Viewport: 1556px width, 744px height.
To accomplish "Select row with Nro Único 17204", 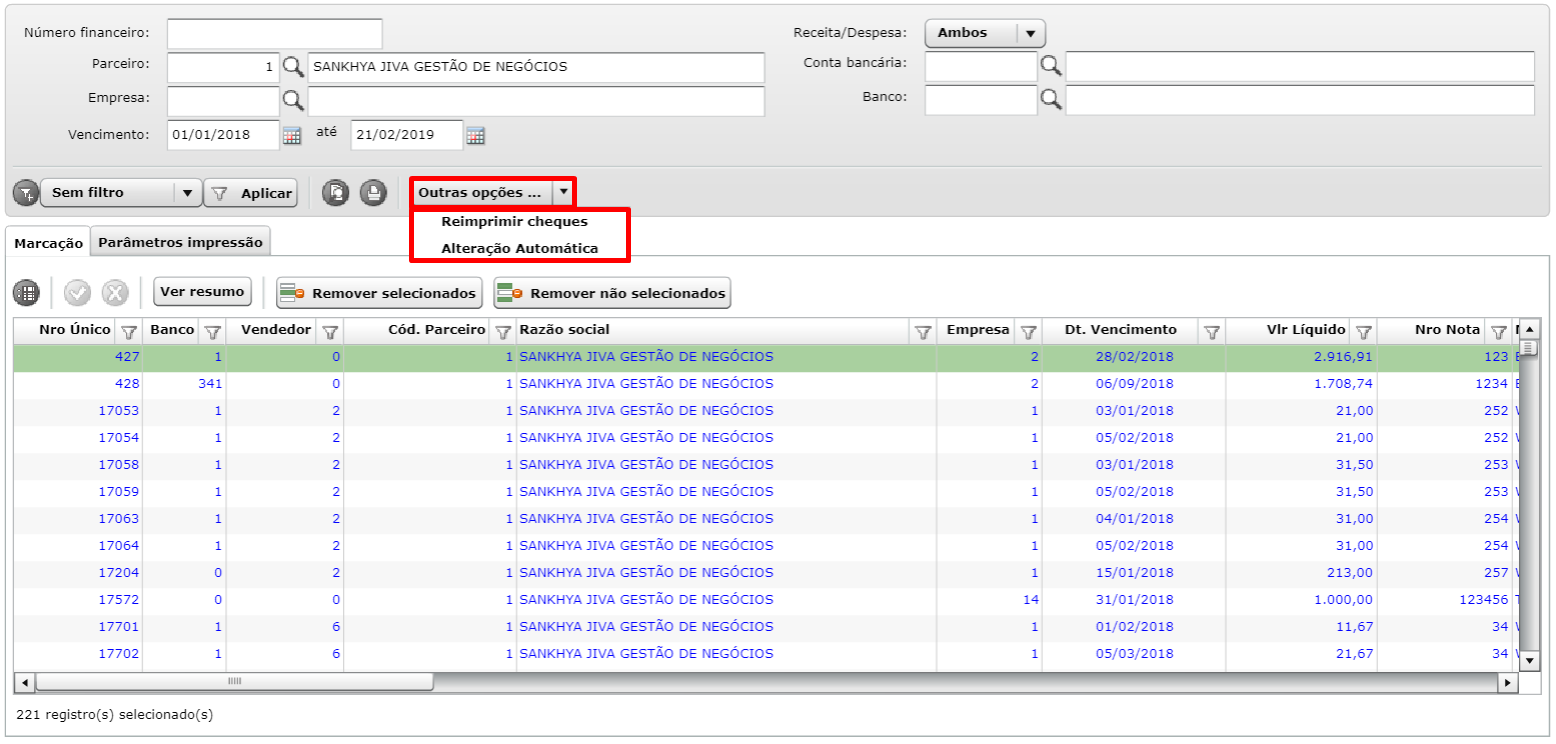I will point(766,573).
